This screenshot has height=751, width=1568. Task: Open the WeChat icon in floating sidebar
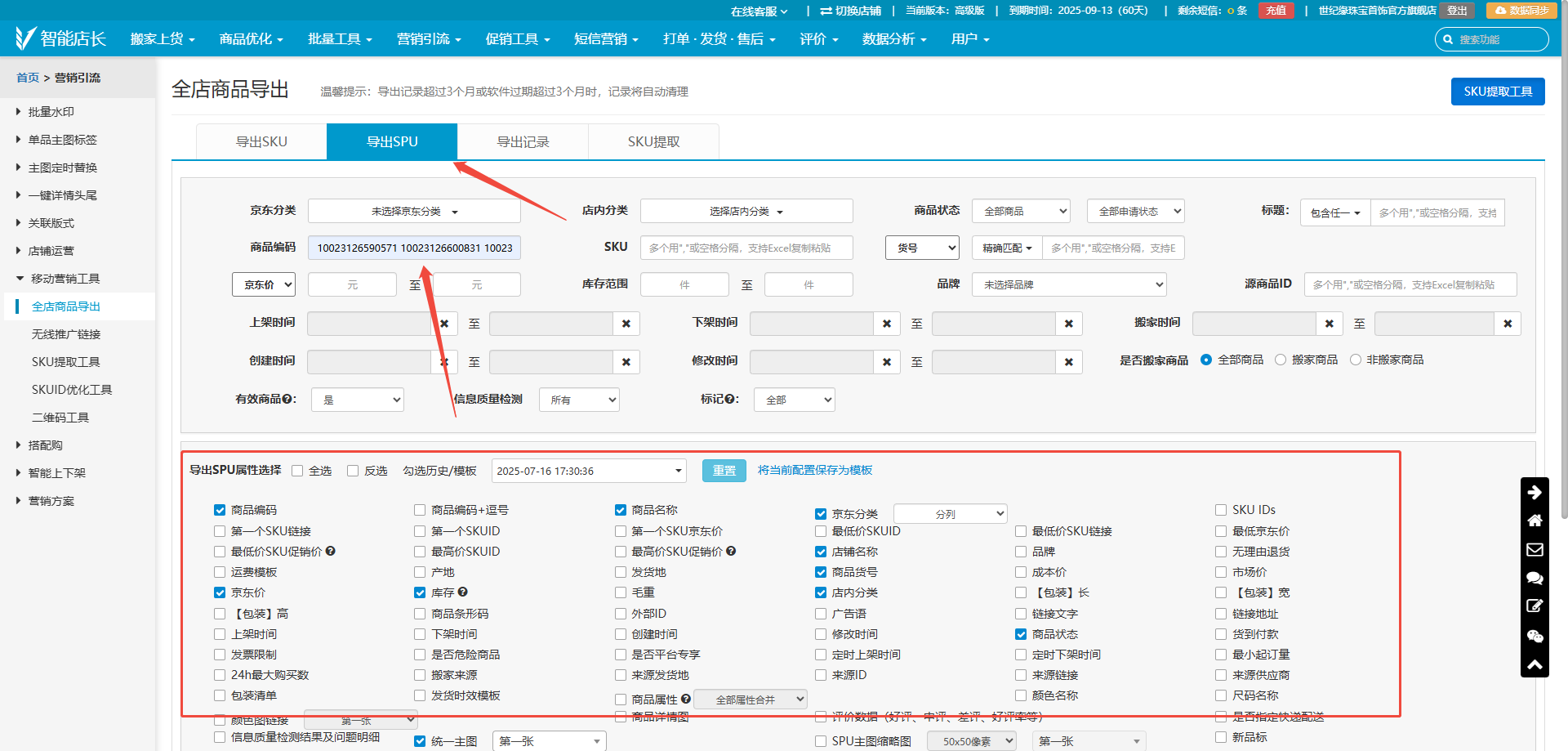pos(1535,636)
